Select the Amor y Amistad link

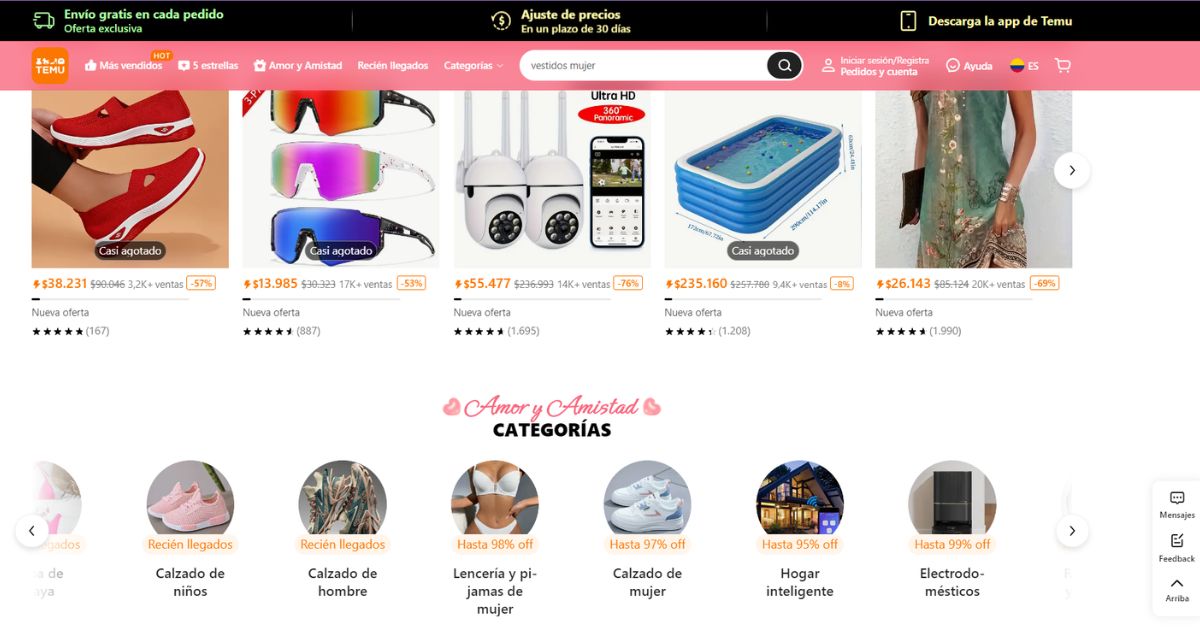click(x=298, y=65)
